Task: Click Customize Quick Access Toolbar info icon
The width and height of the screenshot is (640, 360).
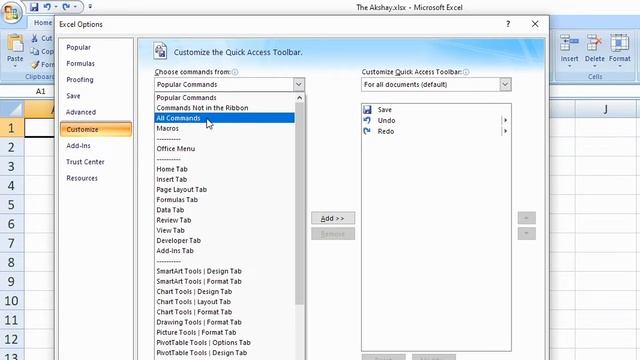Action: click(466, 72)
